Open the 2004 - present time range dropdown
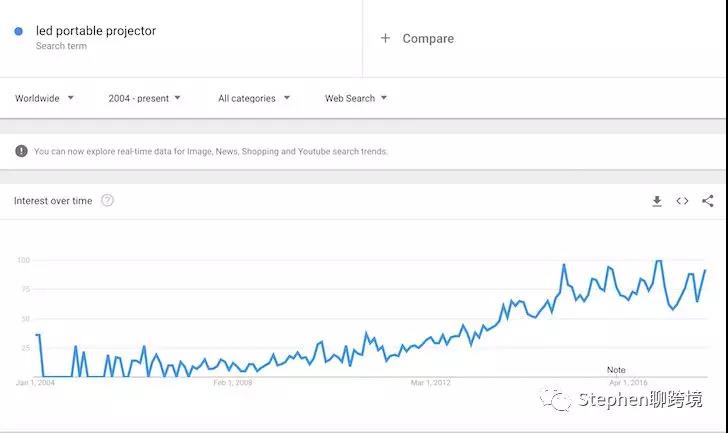Viewport: 728px width, 433px height. coord(144,98)
